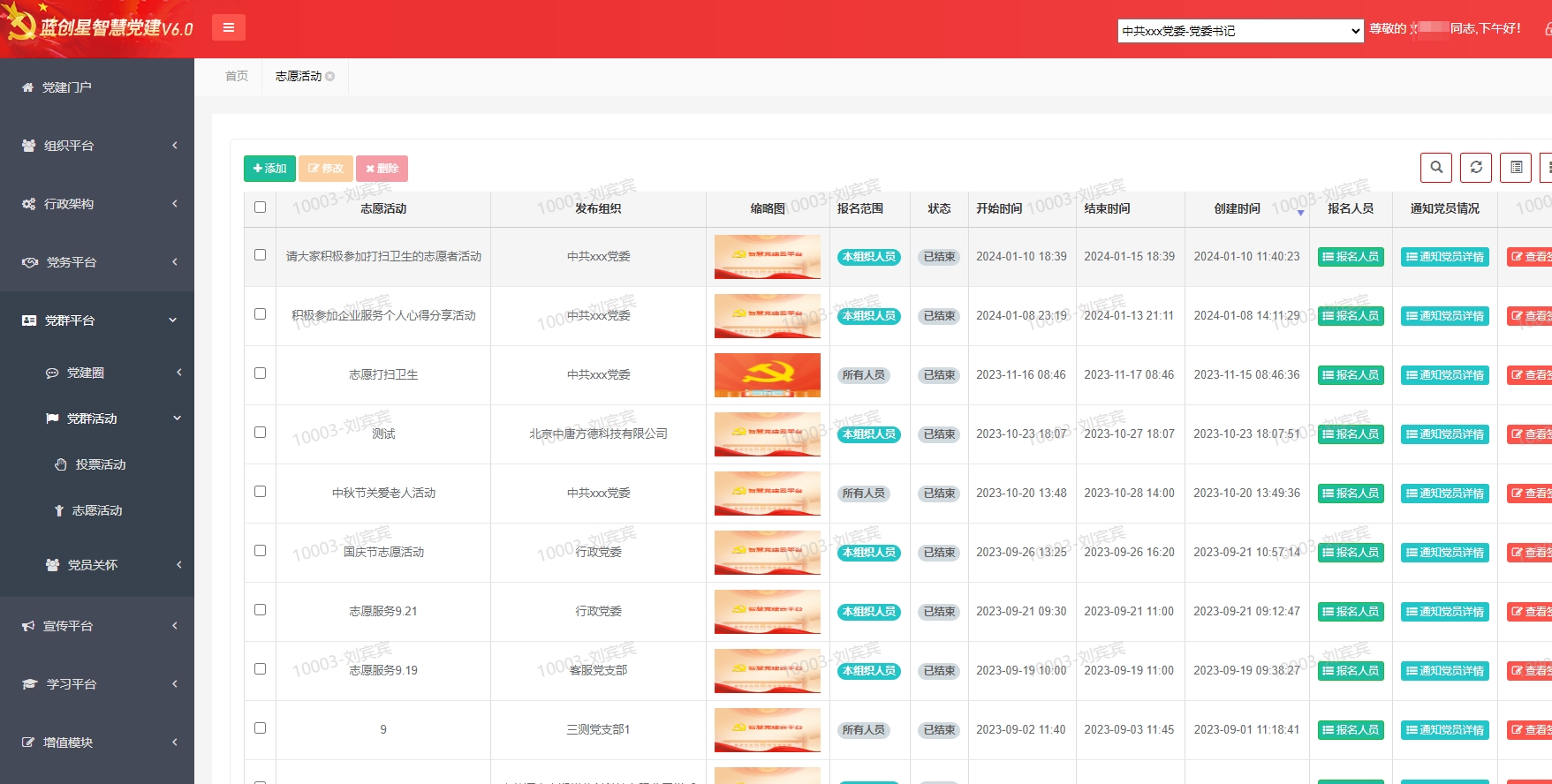The width and height of the screenshot is (1552, 784).
Task: Open the 中共xxx党委-党委书记 role dropdown
Action: (x=1241, y=31)
